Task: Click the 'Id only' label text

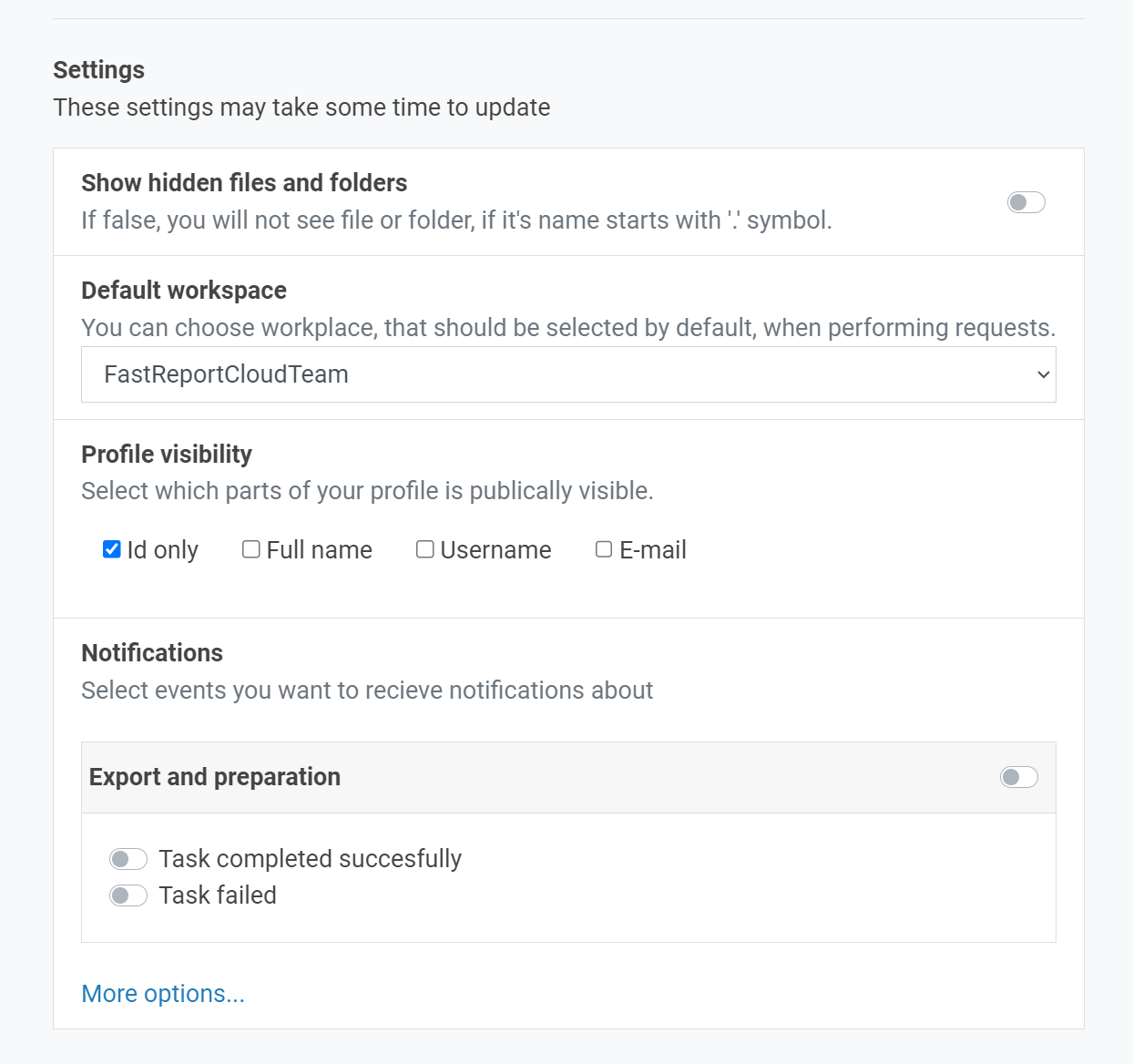Action: 162,550
